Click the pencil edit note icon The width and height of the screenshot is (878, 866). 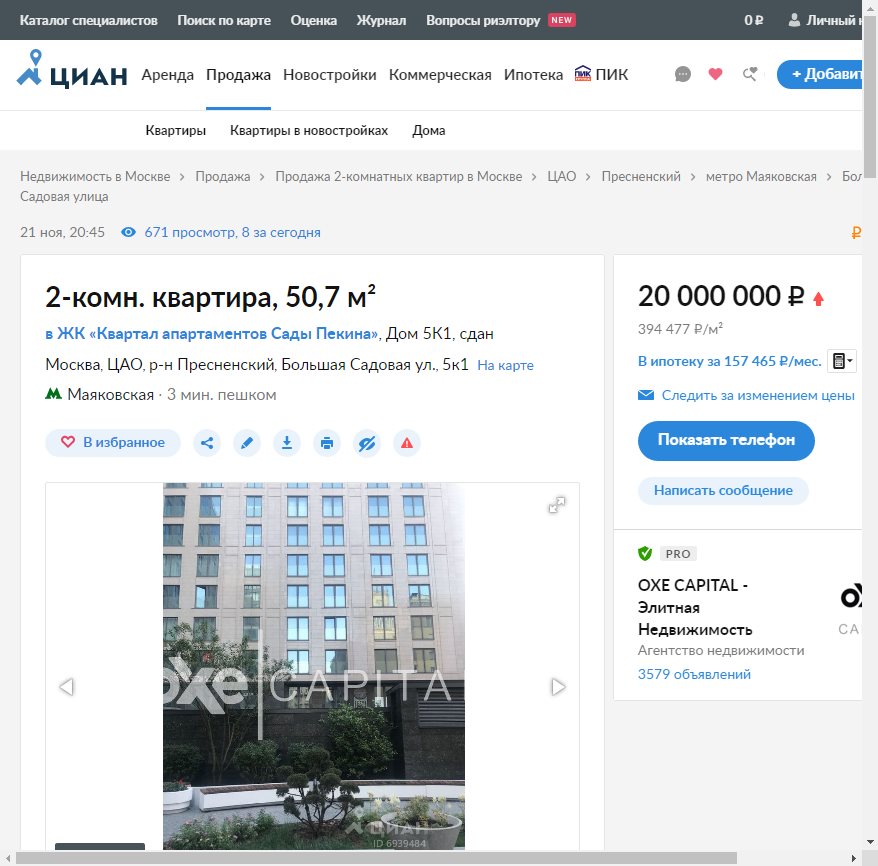(247, 443)
